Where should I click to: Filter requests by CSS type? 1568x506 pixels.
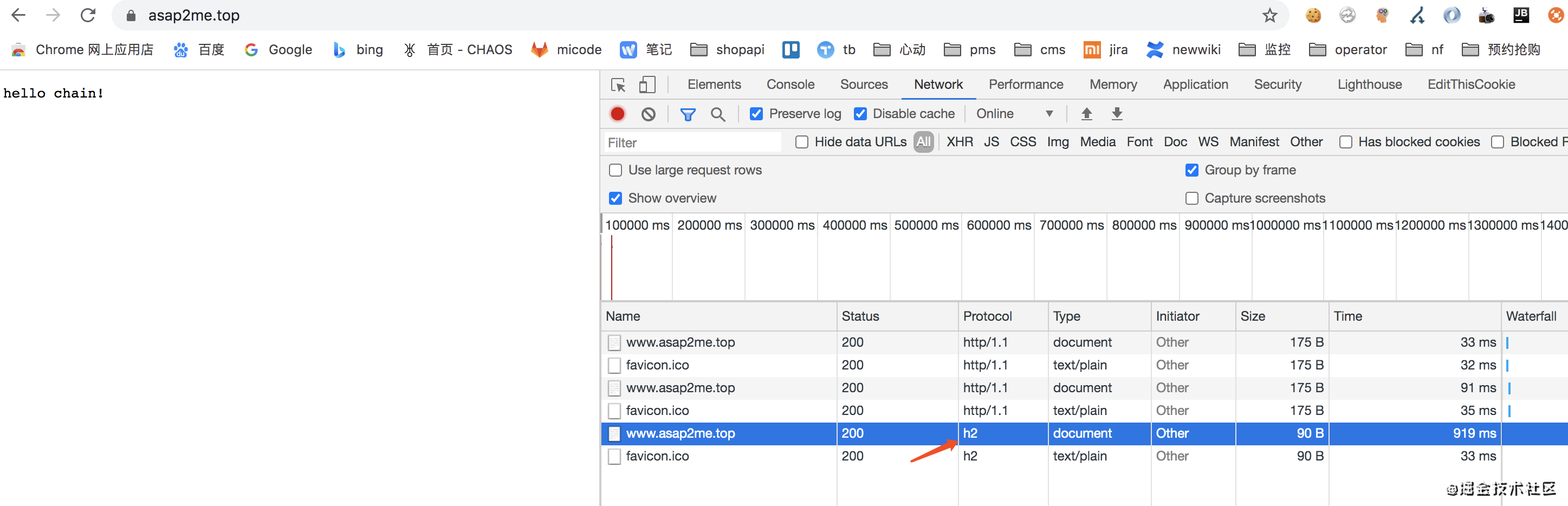tap(1022, 142)
